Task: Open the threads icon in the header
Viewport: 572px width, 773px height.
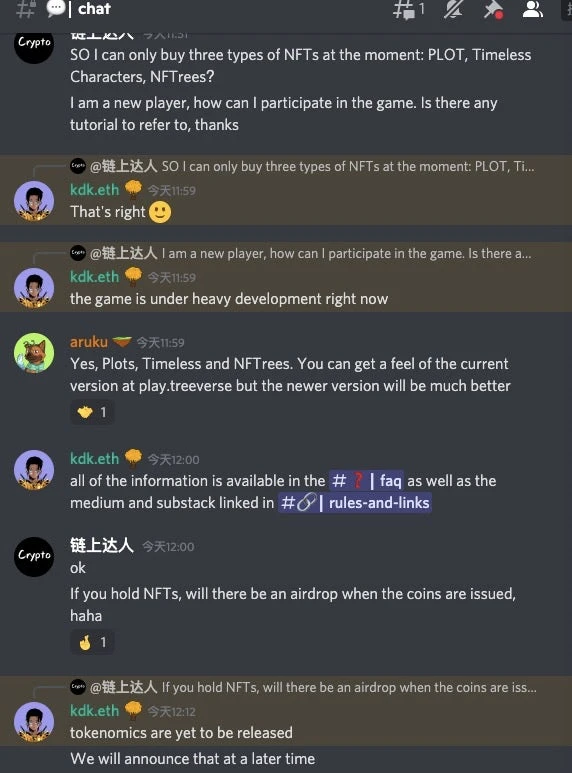Action: point(407,9)
